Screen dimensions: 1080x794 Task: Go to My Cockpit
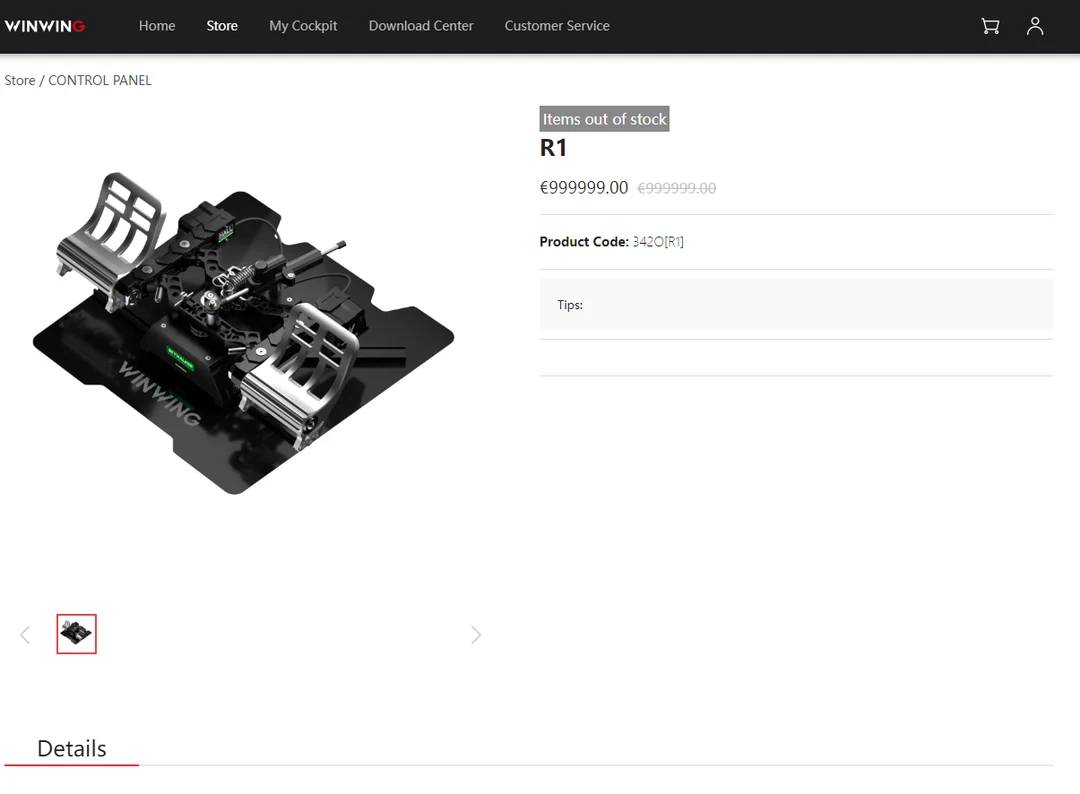point(303,26)
